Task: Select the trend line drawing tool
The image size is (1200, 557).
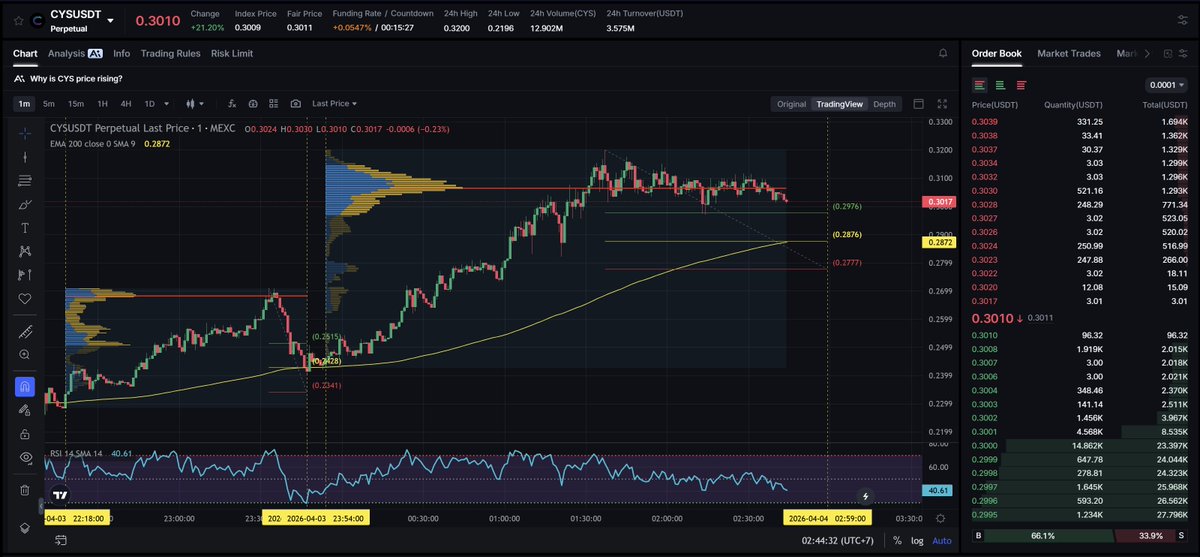Action: click(25, 156)
